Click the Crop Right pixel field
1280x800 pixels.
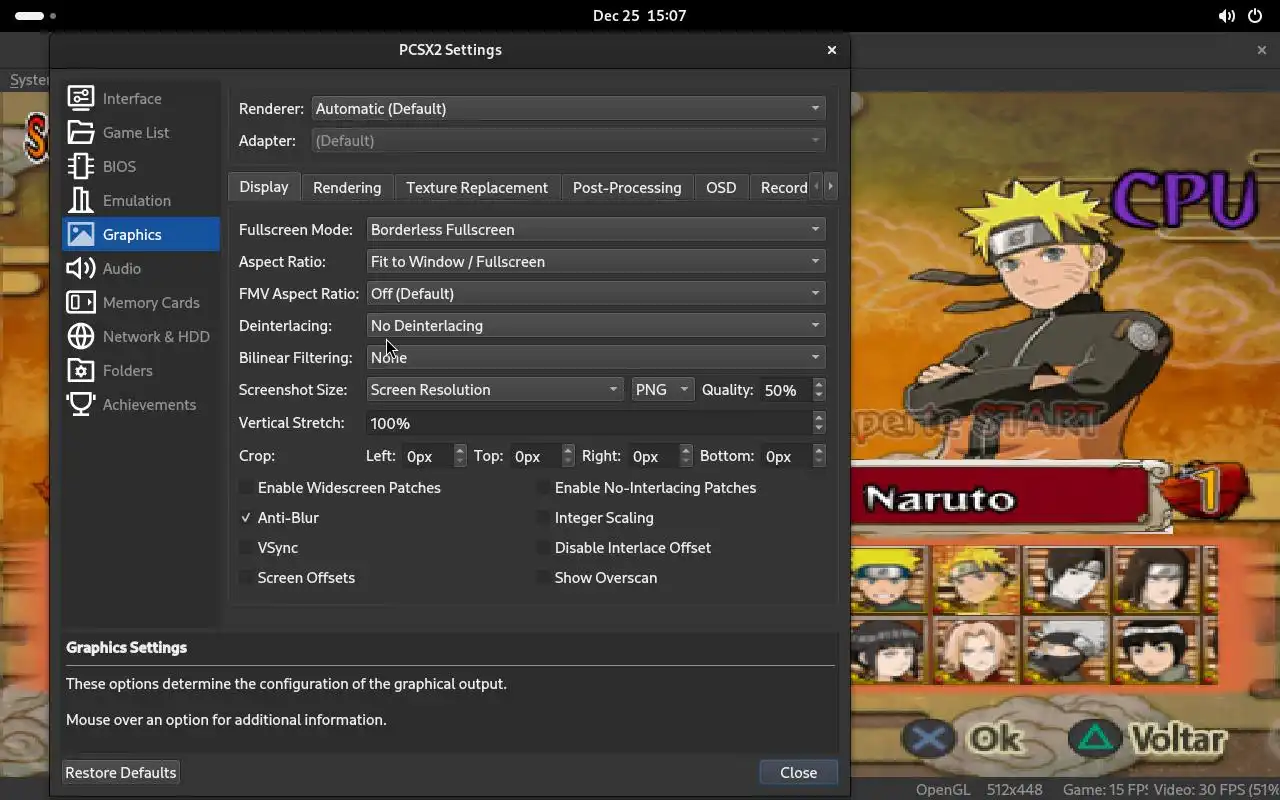click(x=660, y=455)
